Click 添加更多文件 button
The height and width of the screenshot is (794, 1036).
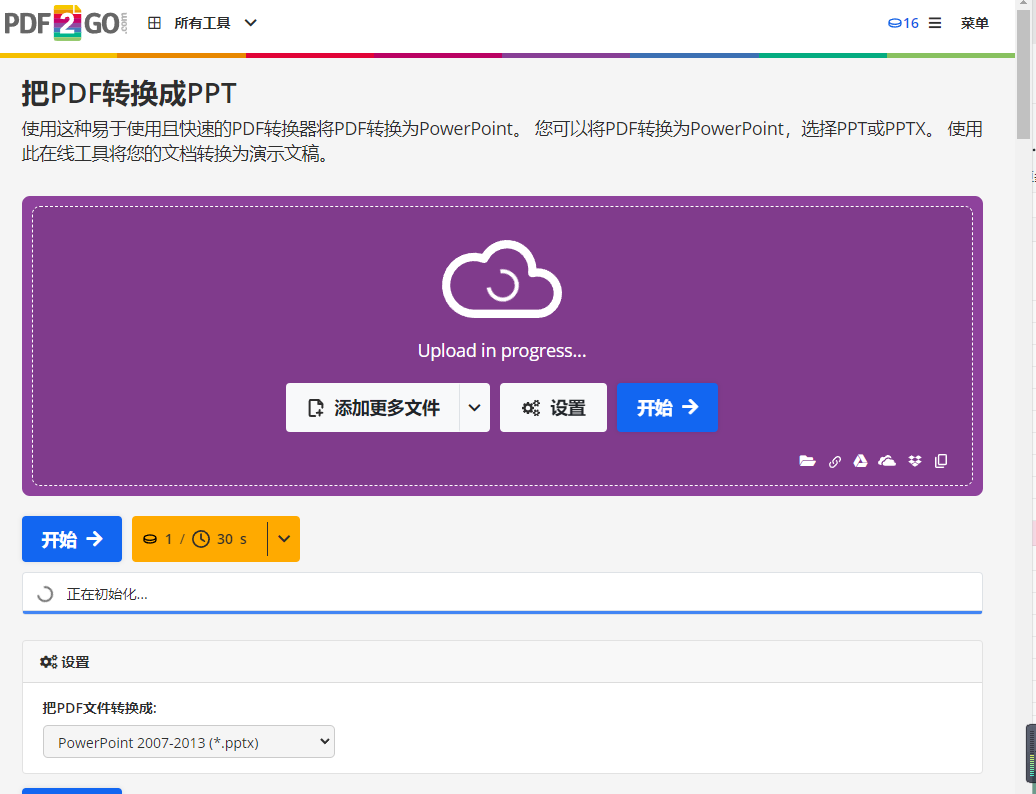(373, 408)
